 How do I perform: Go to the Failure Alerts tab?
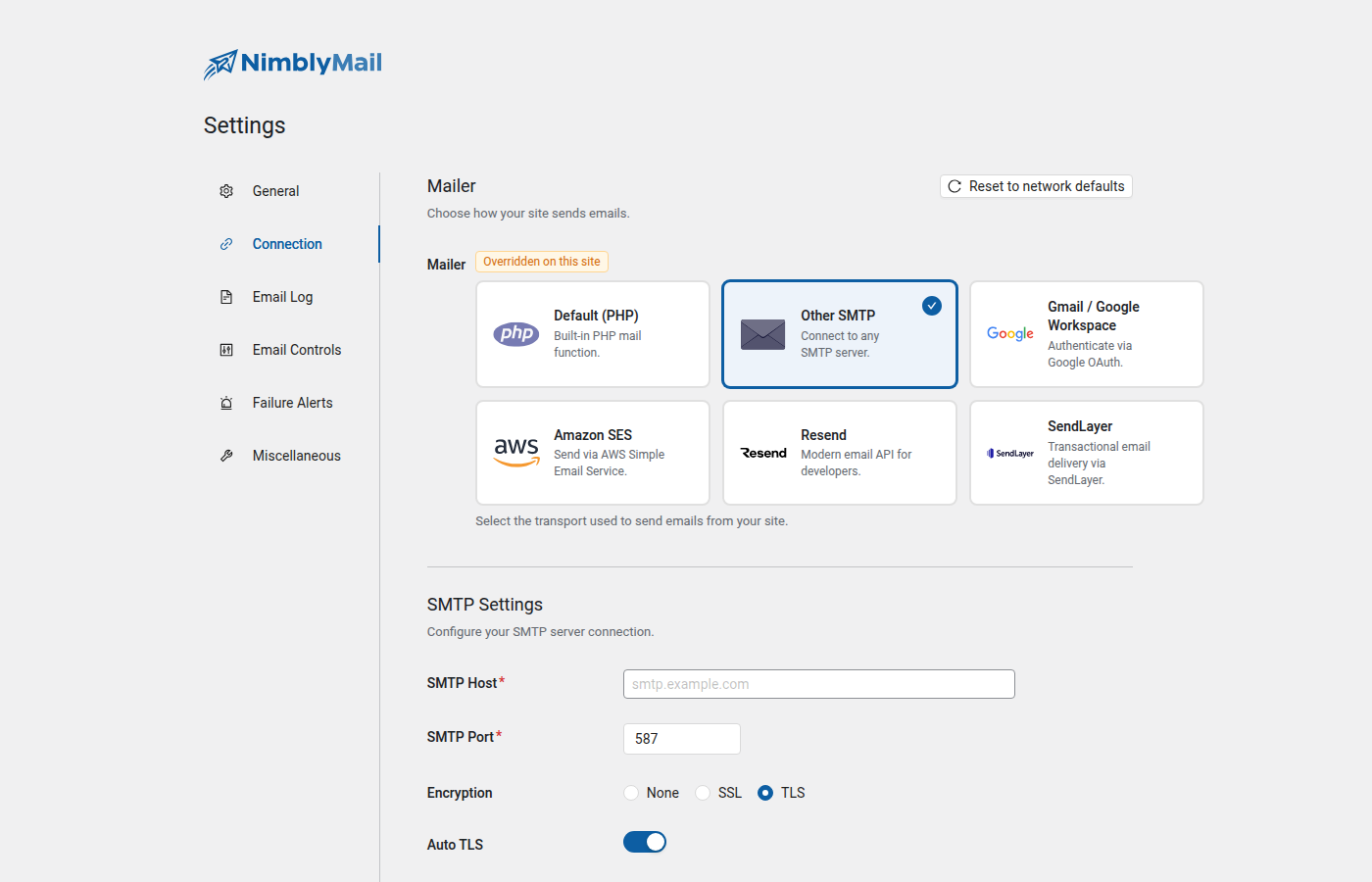click(291, 403)
